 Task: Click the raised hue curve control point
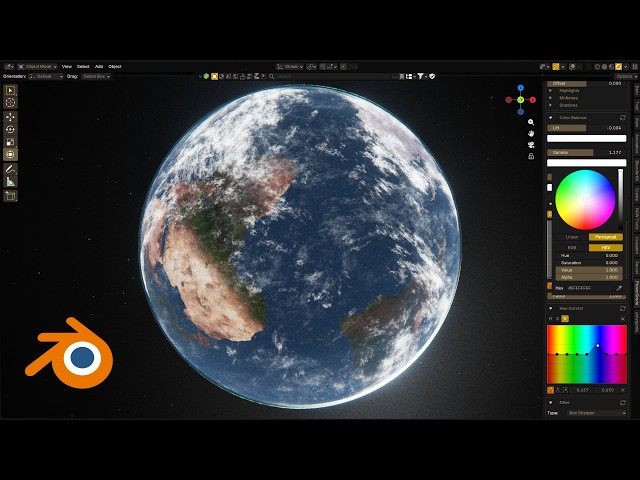pyautogui.click(x=598, y=345)
